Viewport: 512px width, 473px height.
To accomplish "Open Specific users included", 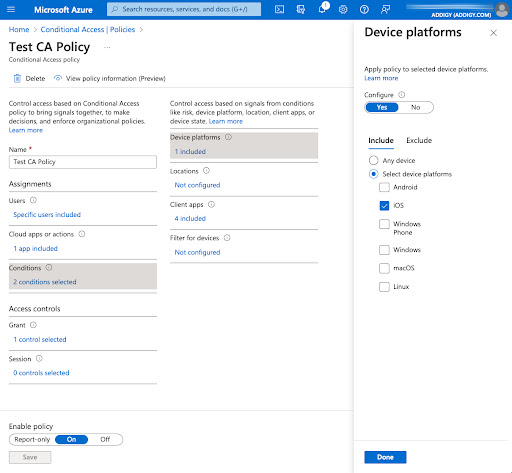I will click(x=47, y=215).
